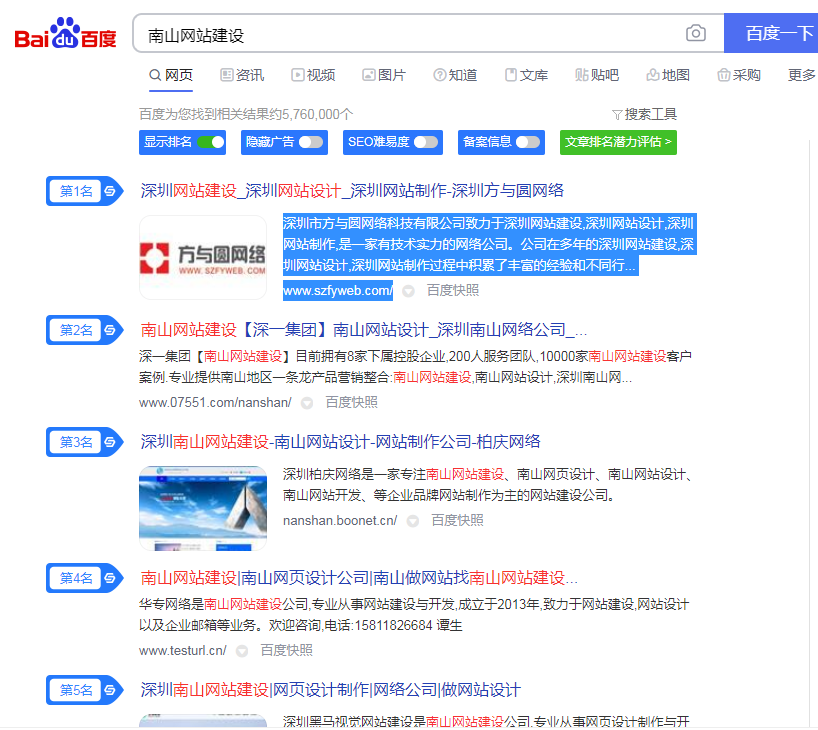
Task: Open result 南山网站建设【深一集团】
Action: click(364, 330)
